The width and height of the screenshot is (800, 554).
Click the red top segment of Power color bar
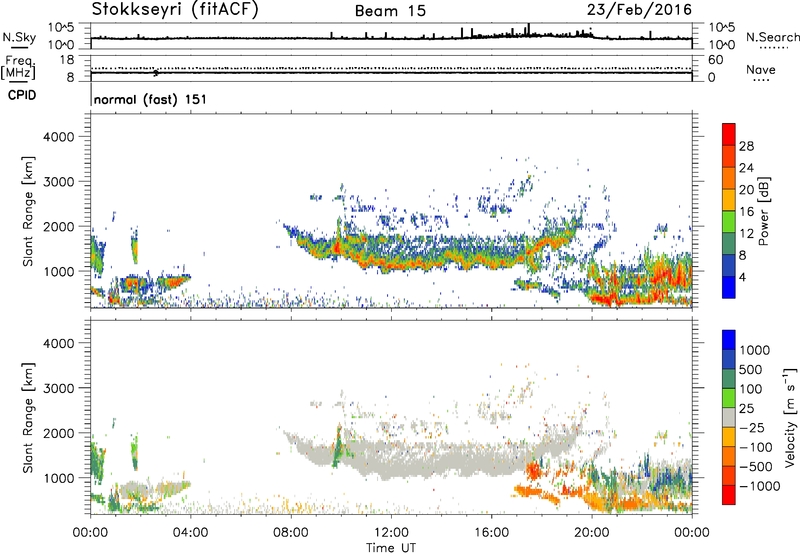pyautogui.click(x=729, y=135)
